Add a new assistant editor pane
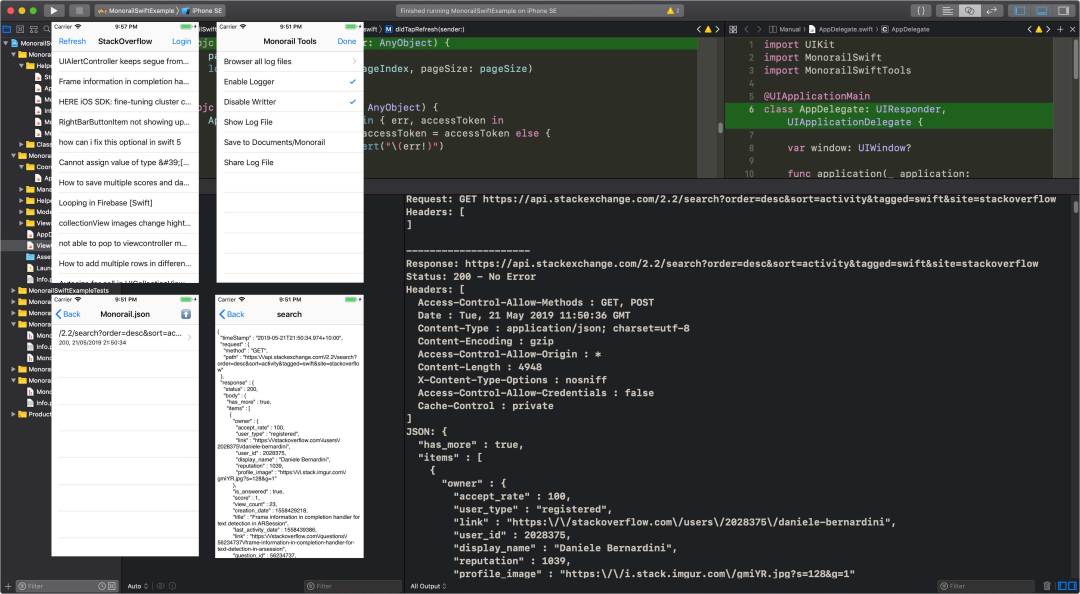 [x=1061, y=29]
